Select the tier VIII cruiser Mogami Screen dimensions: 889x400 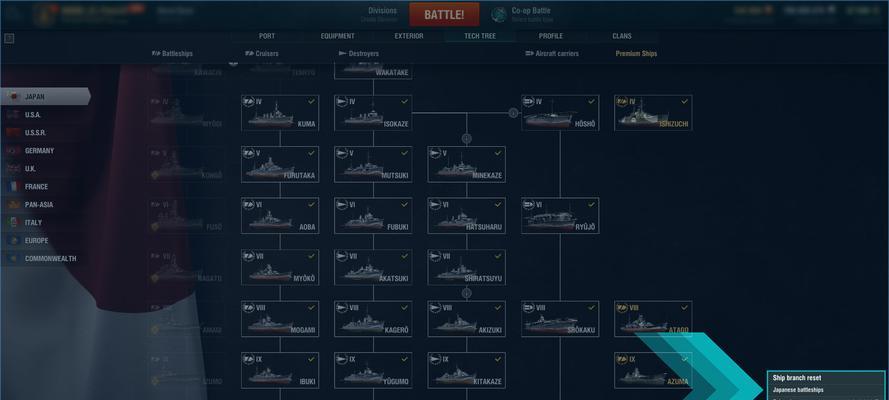coord(280,319)
